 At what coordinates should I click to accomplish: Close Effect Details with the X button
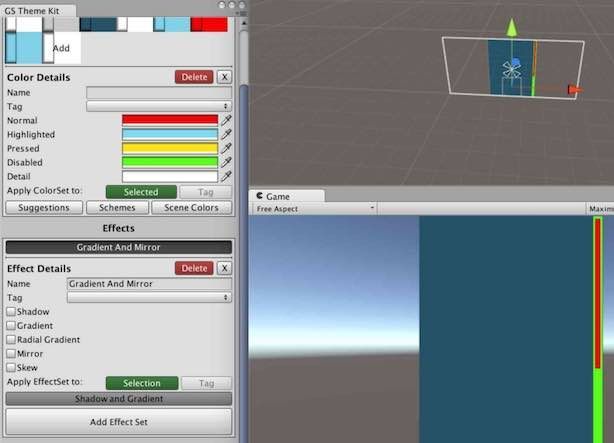pos(224,268)
